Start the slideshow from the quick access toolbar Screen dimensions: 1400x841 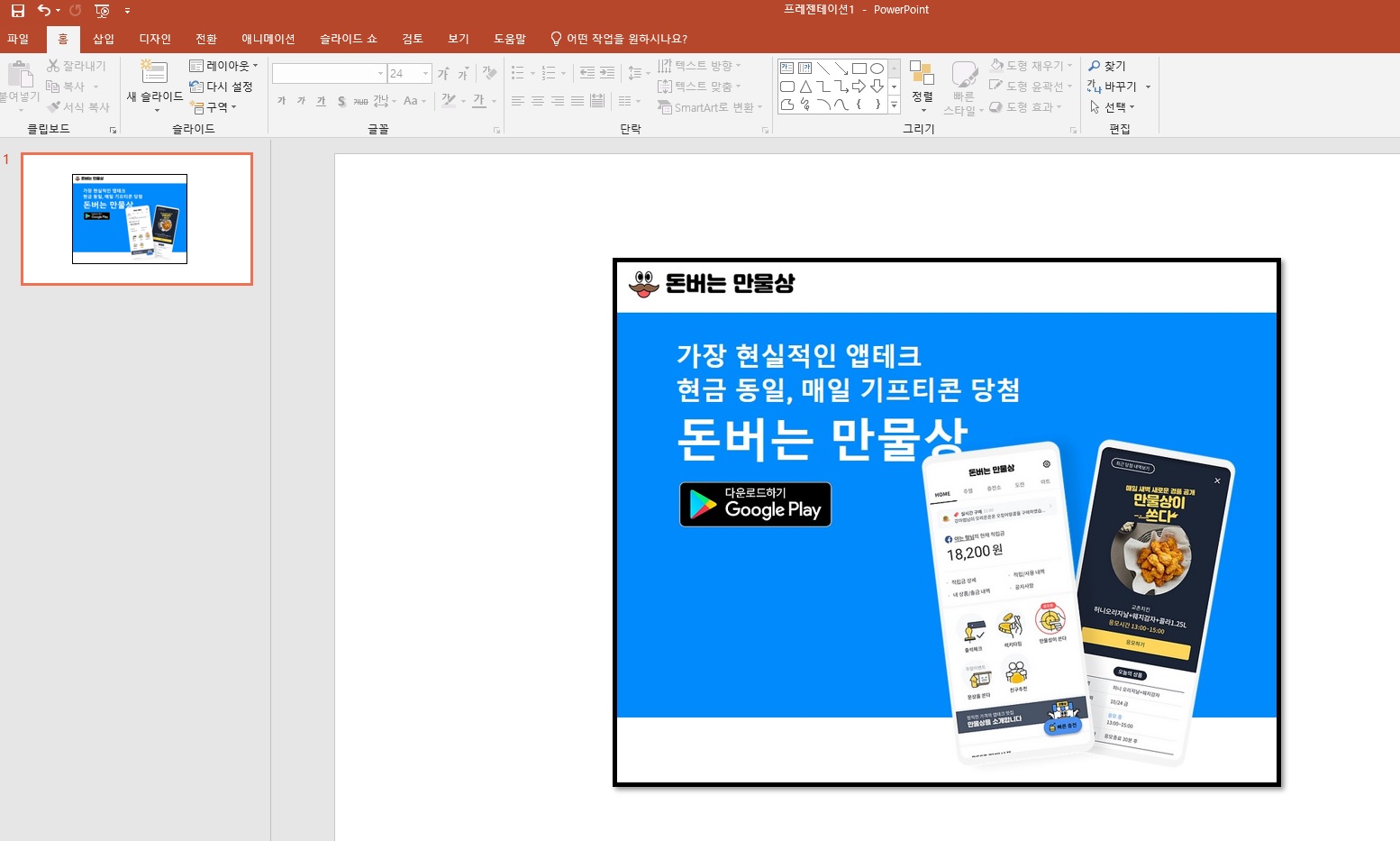click(x=102, y=11)
